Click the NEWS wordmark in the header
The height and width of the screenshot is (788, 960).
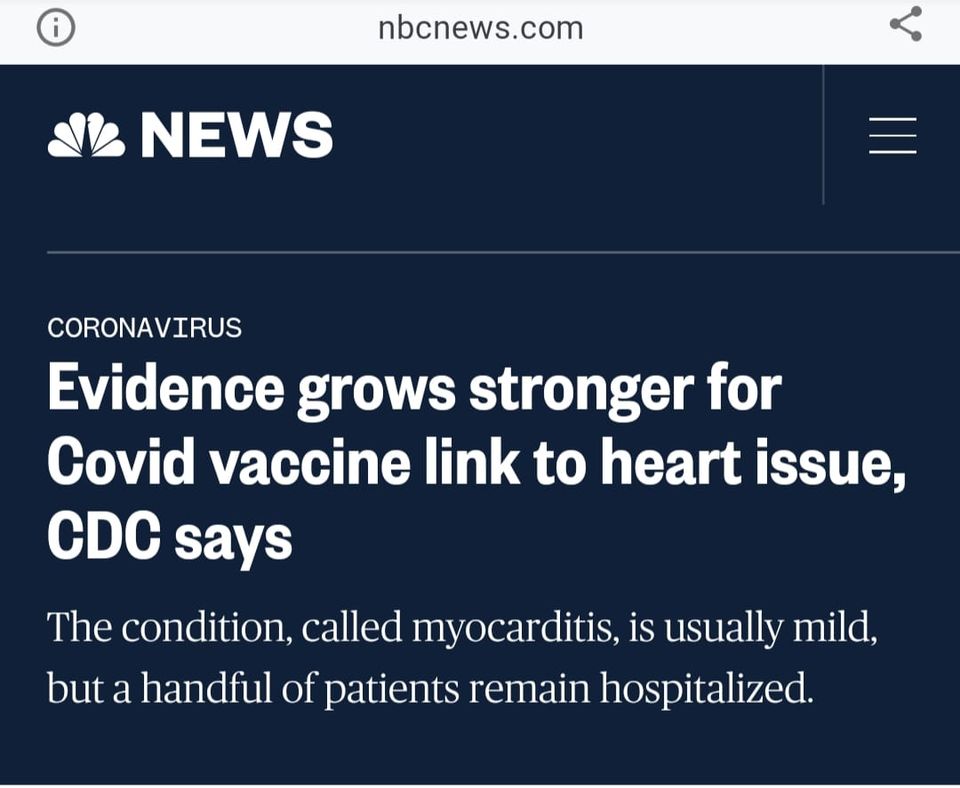237,135
